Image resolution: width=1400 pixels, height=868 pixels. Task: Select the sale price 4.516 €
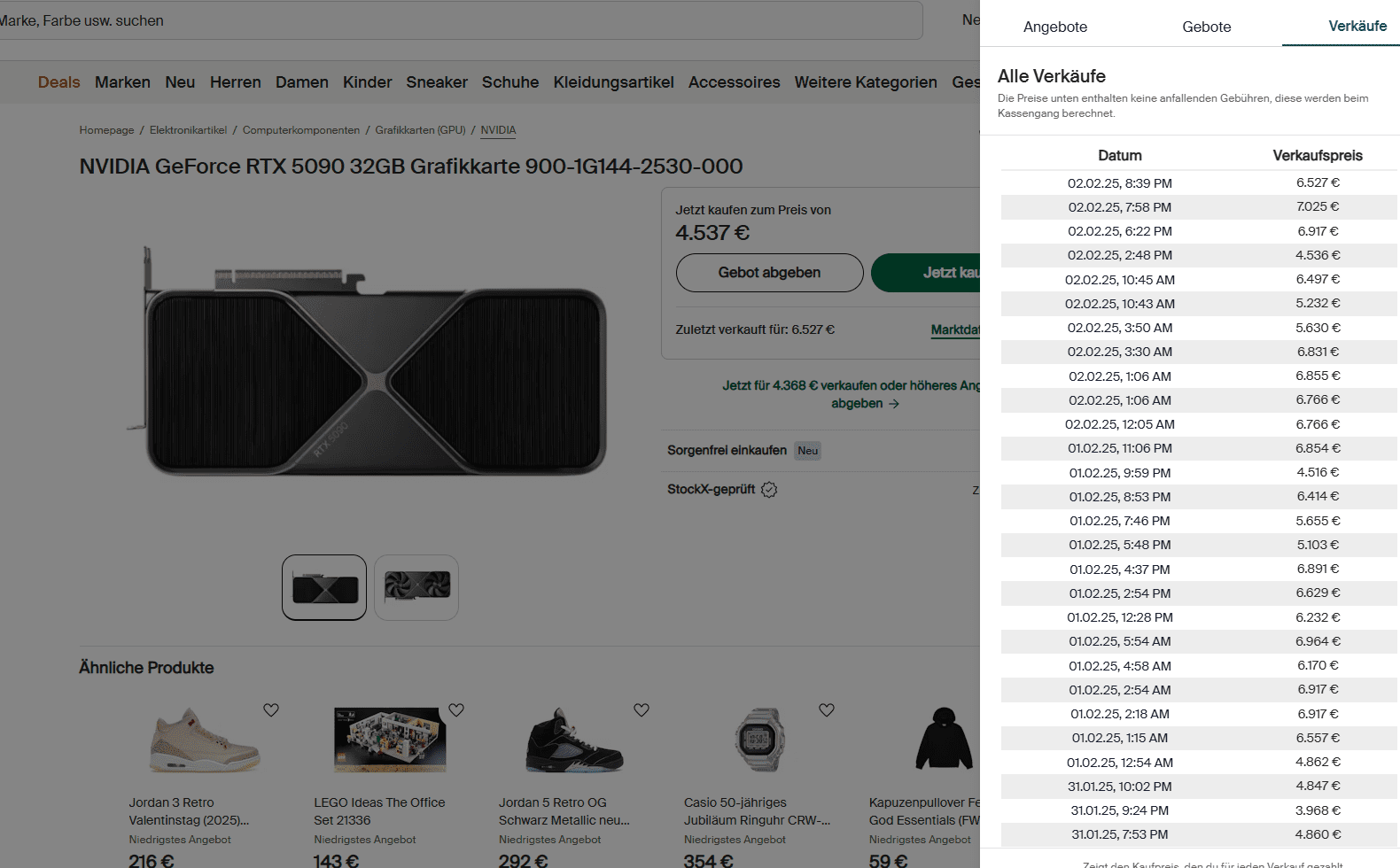[x=1318, y=472]
